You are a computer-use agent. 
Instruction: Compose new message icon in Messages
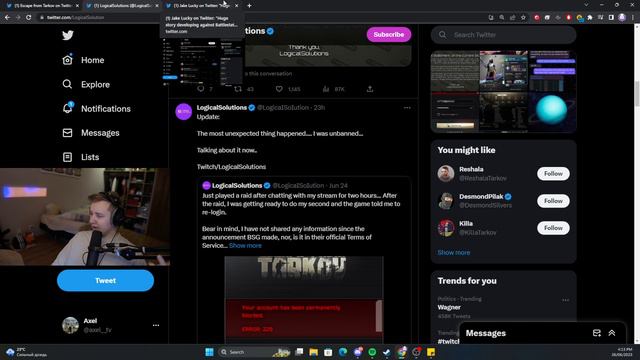click(596, 333)
